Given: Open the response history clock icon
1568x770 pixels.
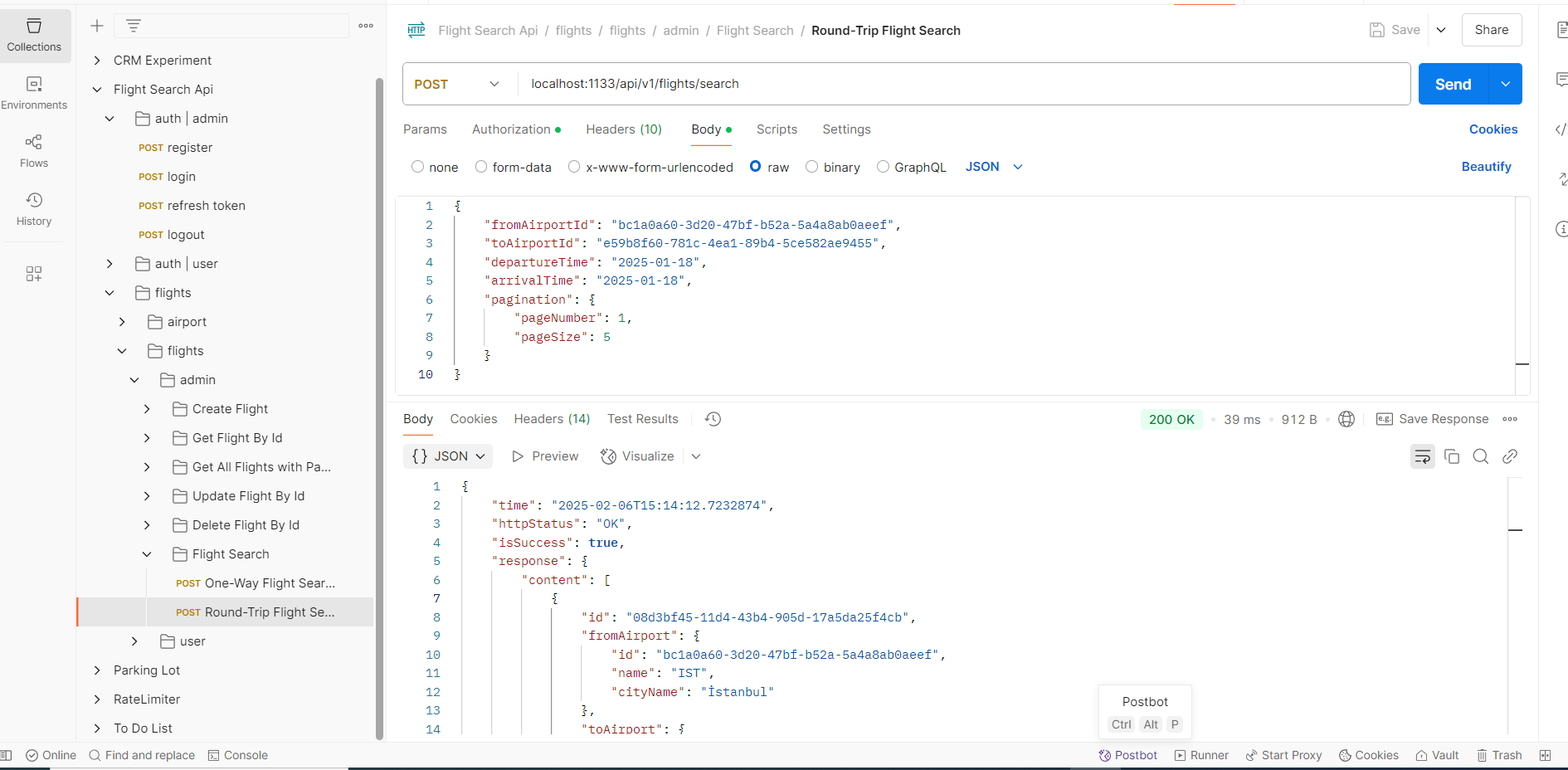Looking at the screenshot, I should pyautogui.click(x=713, y=419).
